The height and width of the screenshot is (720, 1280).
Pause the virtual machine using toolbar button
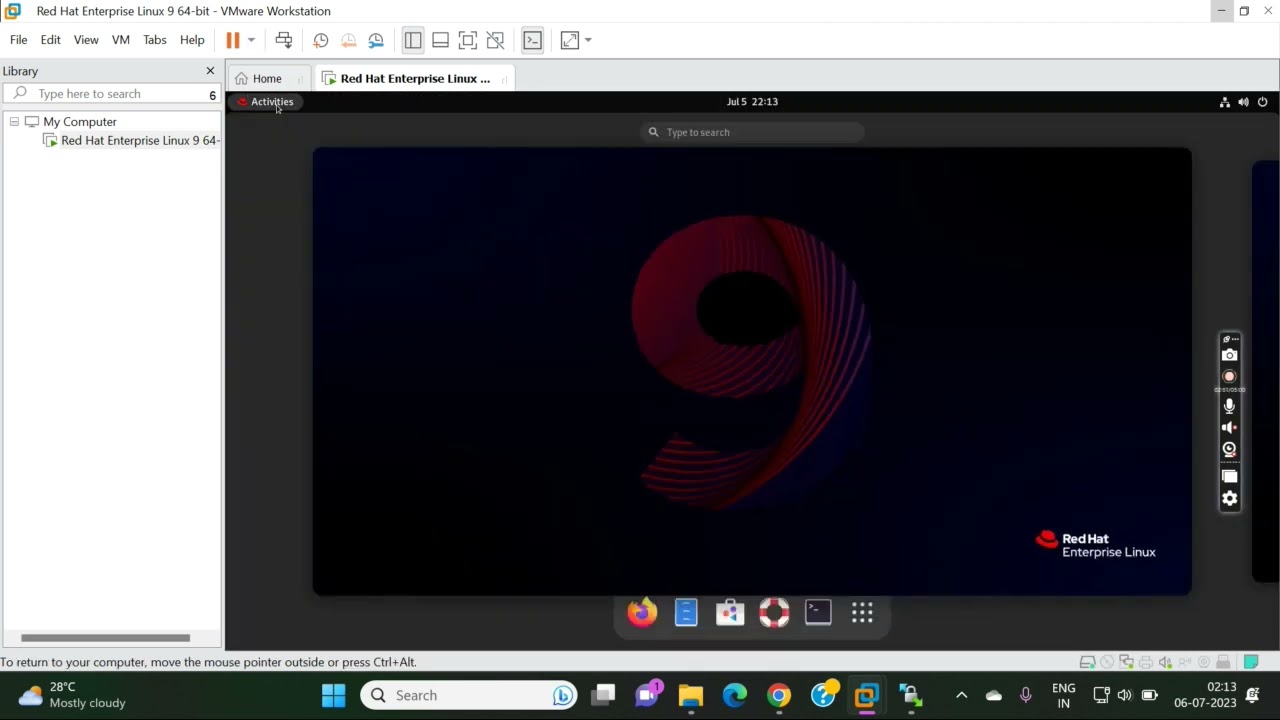(232, 40)
